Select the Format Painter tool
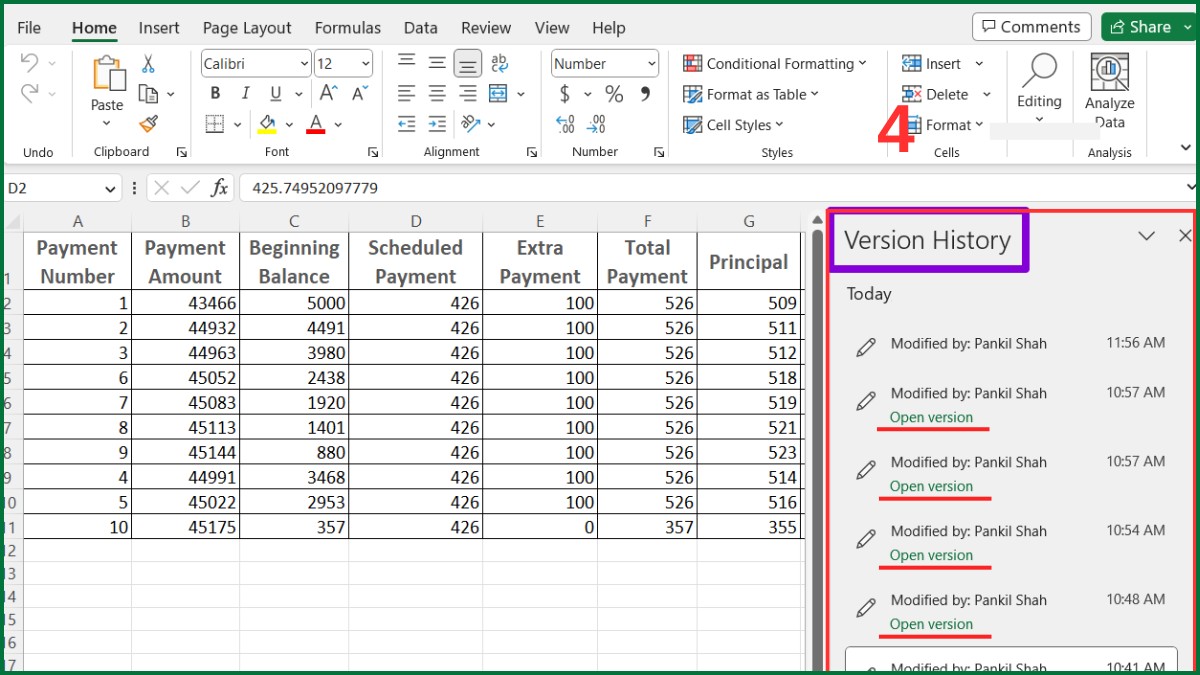 point(148,124)
